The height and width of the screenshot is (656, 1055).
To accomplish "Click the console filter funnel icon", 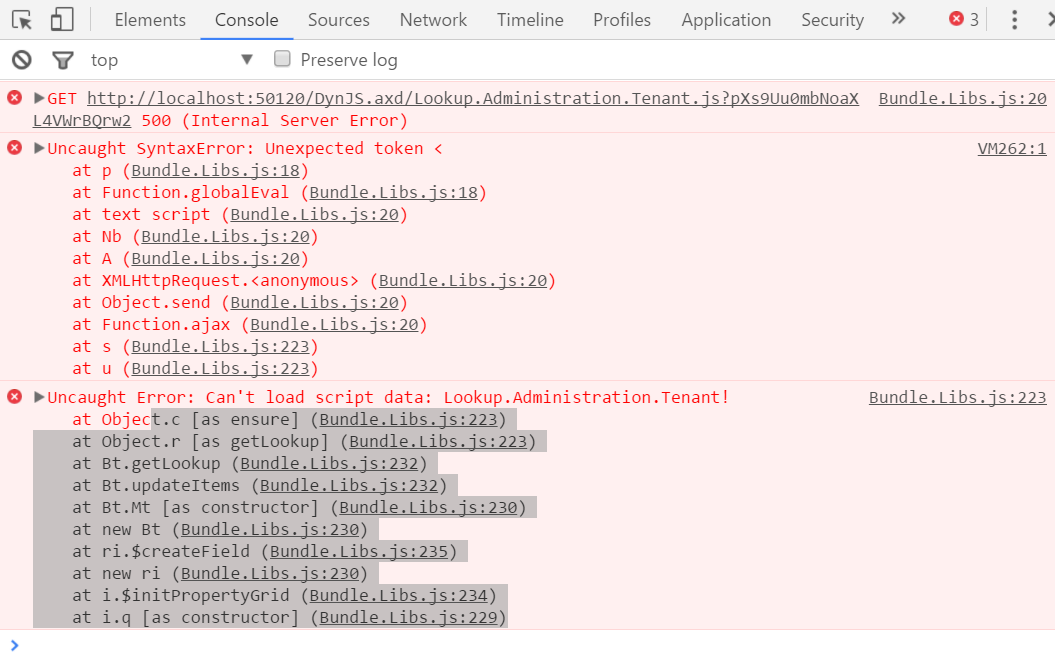I will pyautogui.click(x=63, y=60).
